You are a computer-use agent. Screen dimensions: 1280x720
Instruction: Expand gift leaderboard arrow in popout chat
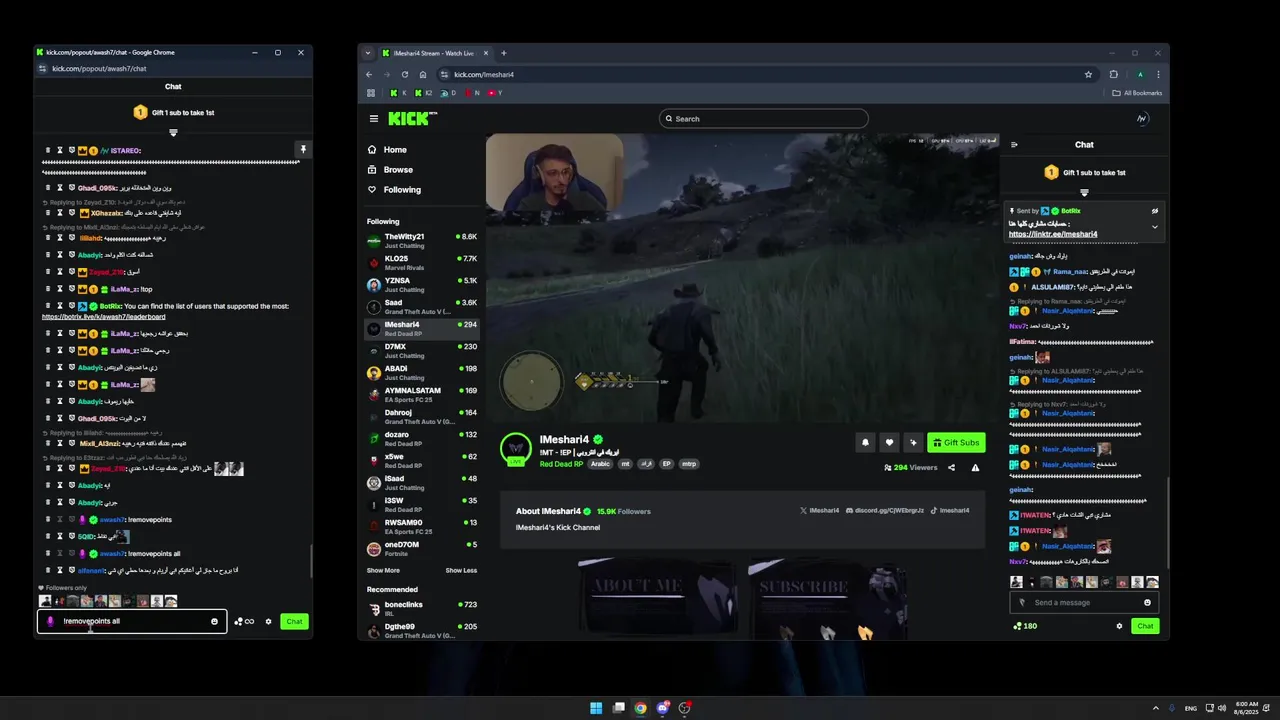173,132
